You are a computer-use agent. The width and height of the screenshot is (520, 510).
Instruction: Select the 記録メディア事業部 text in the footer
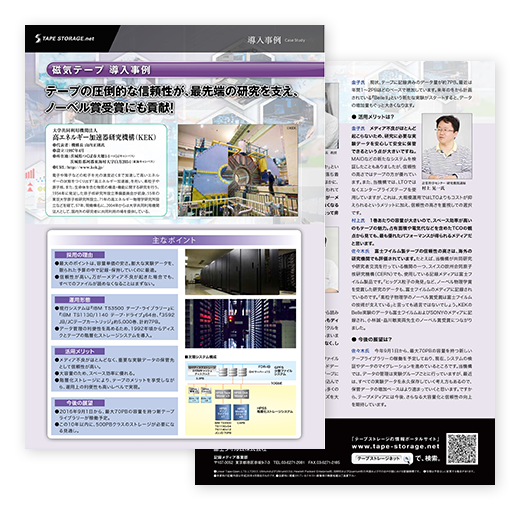(x=231, y=457)
